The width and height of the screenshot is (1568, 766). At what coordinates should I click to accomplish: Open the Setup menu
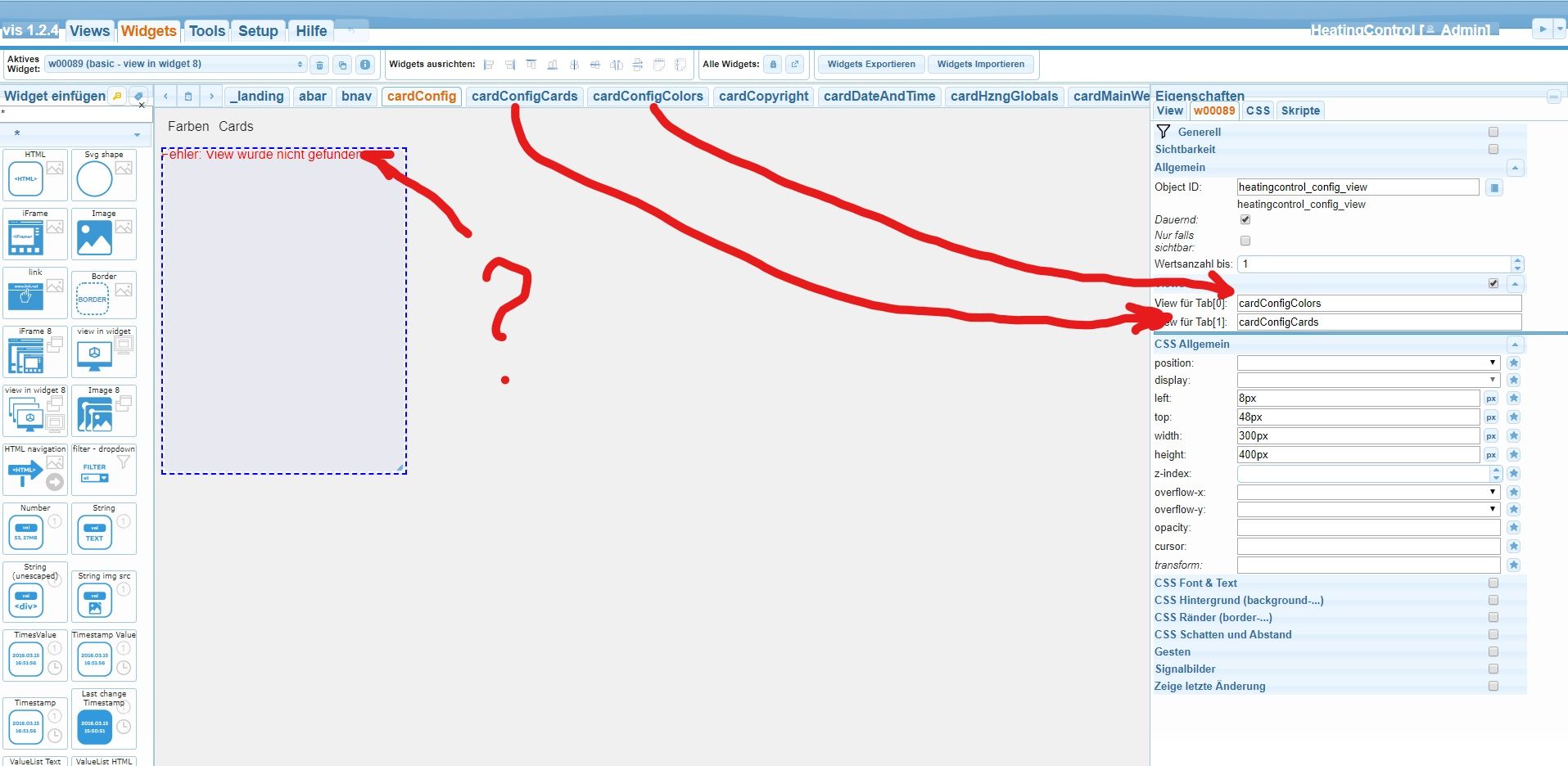coord(258,31)
